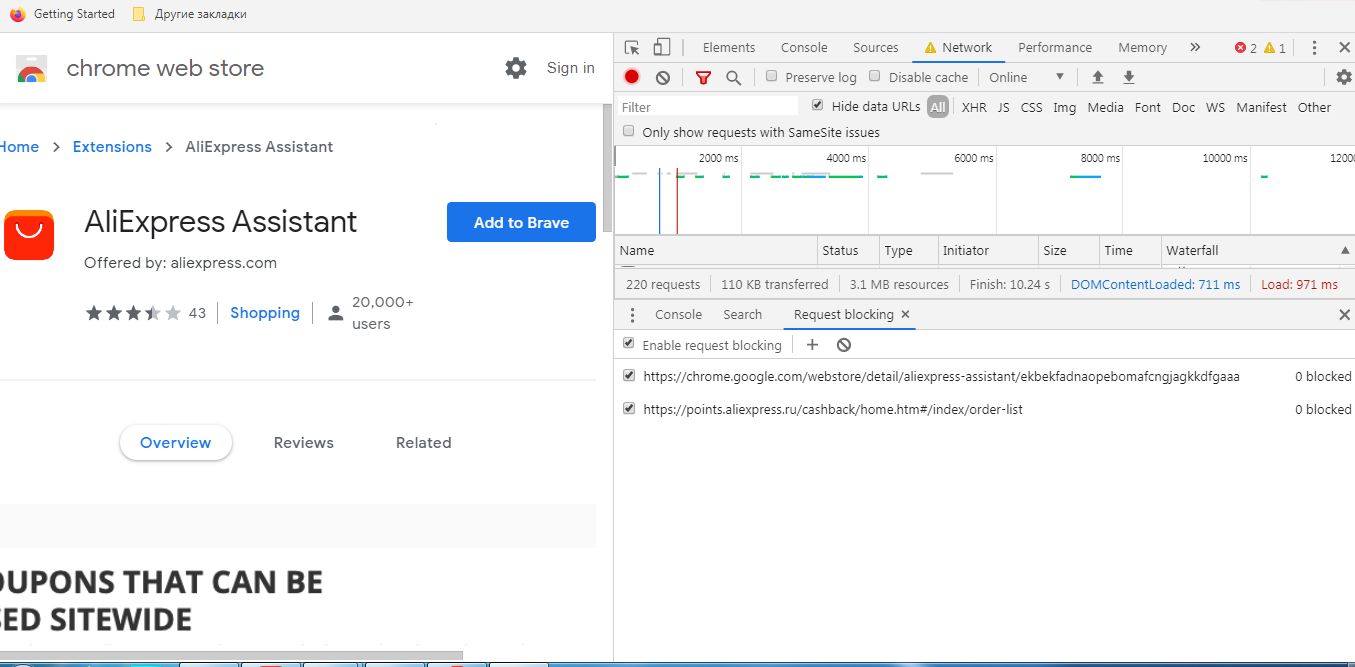This screenshot has height=667, width=1355.
Task: Select the All request filter
Action: (937, 107)
